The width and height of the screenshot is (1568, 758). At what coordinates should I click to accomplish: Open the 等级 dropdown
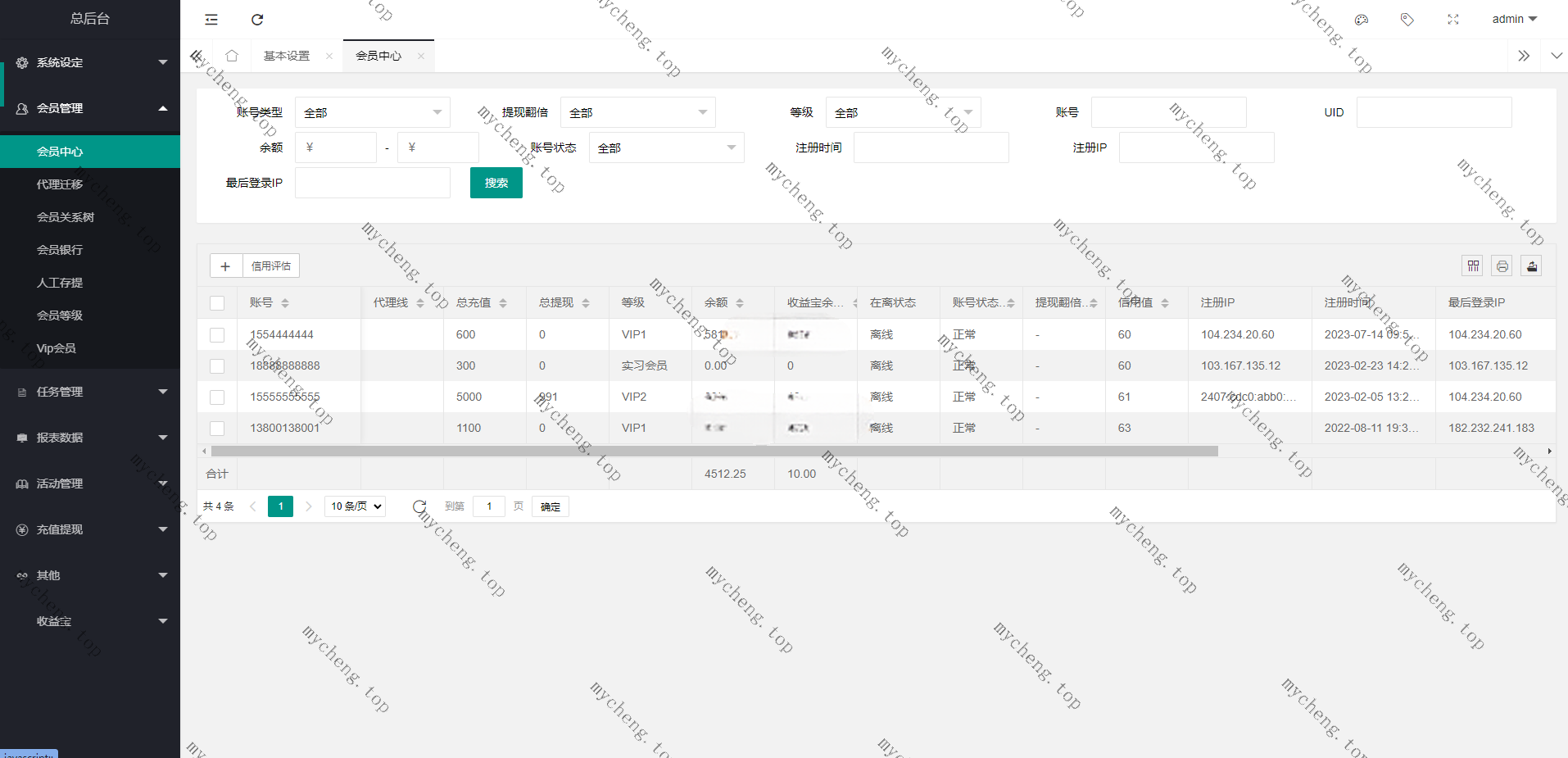click(x=904, y=112)
